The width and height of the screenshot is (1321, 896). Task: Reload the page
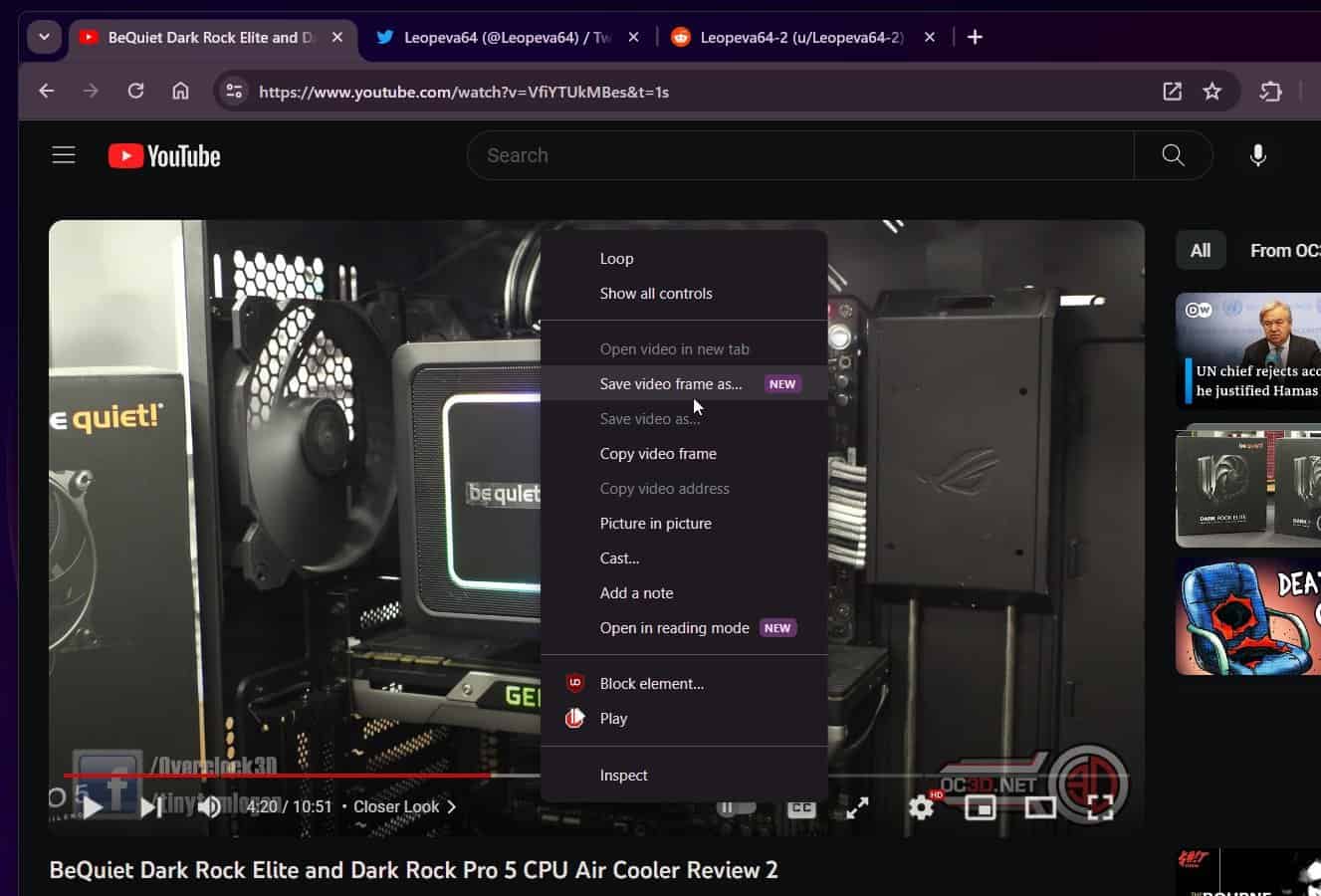135,92
